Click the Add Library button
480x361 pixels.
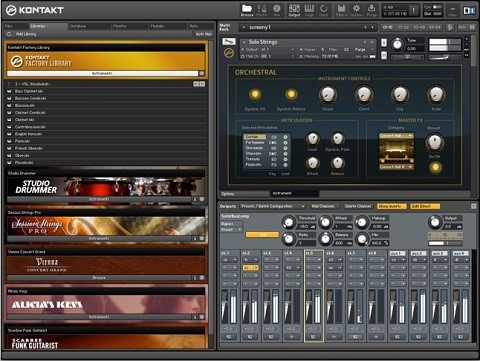26,34
